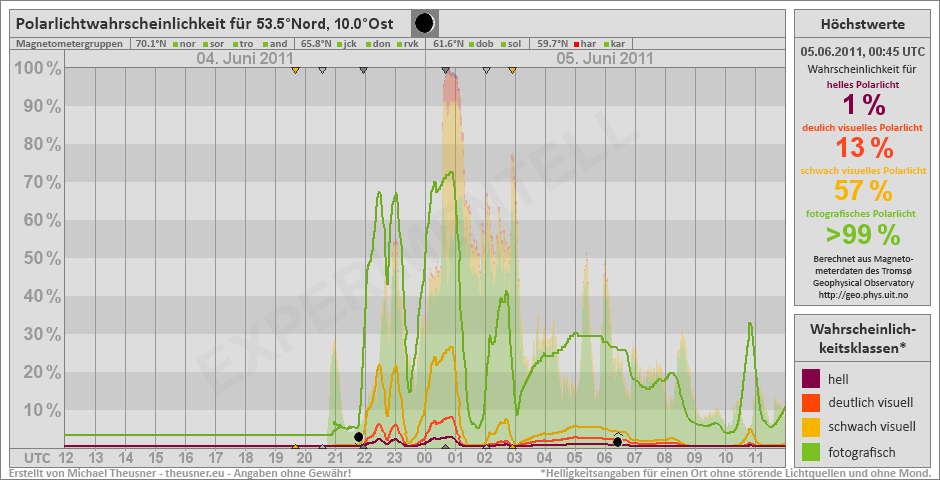This screenshot has width=940, height=480.
Task: Click the dark purple 'hell' legend swatch
Action: (812, 378)
